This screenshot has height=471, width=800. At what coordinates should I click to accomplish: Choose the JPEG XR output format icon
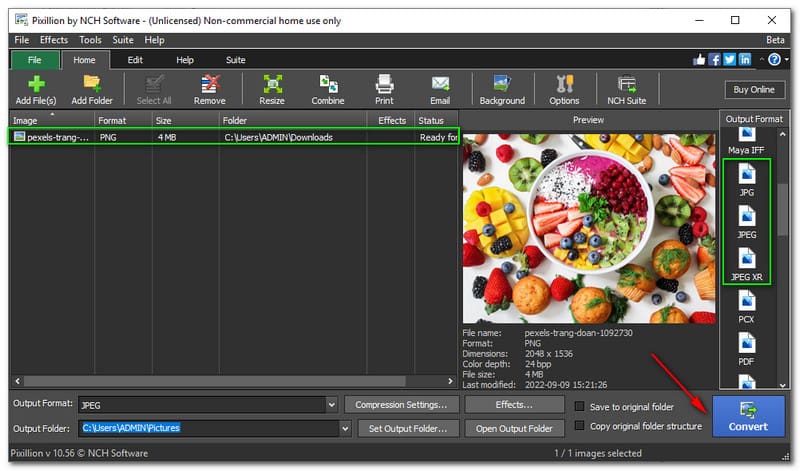[747, 261]
